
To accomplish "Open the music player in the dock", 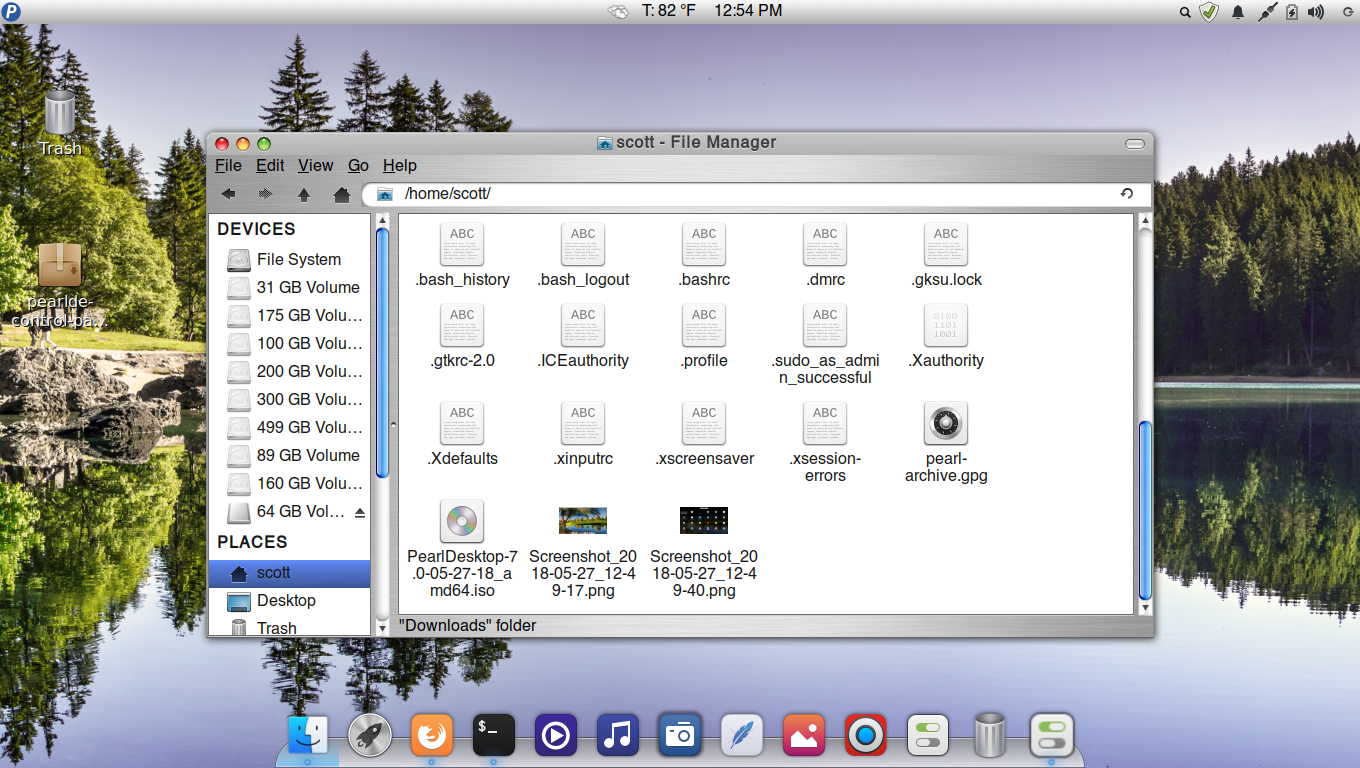I will pyautogui.click(x=618, y=737).
